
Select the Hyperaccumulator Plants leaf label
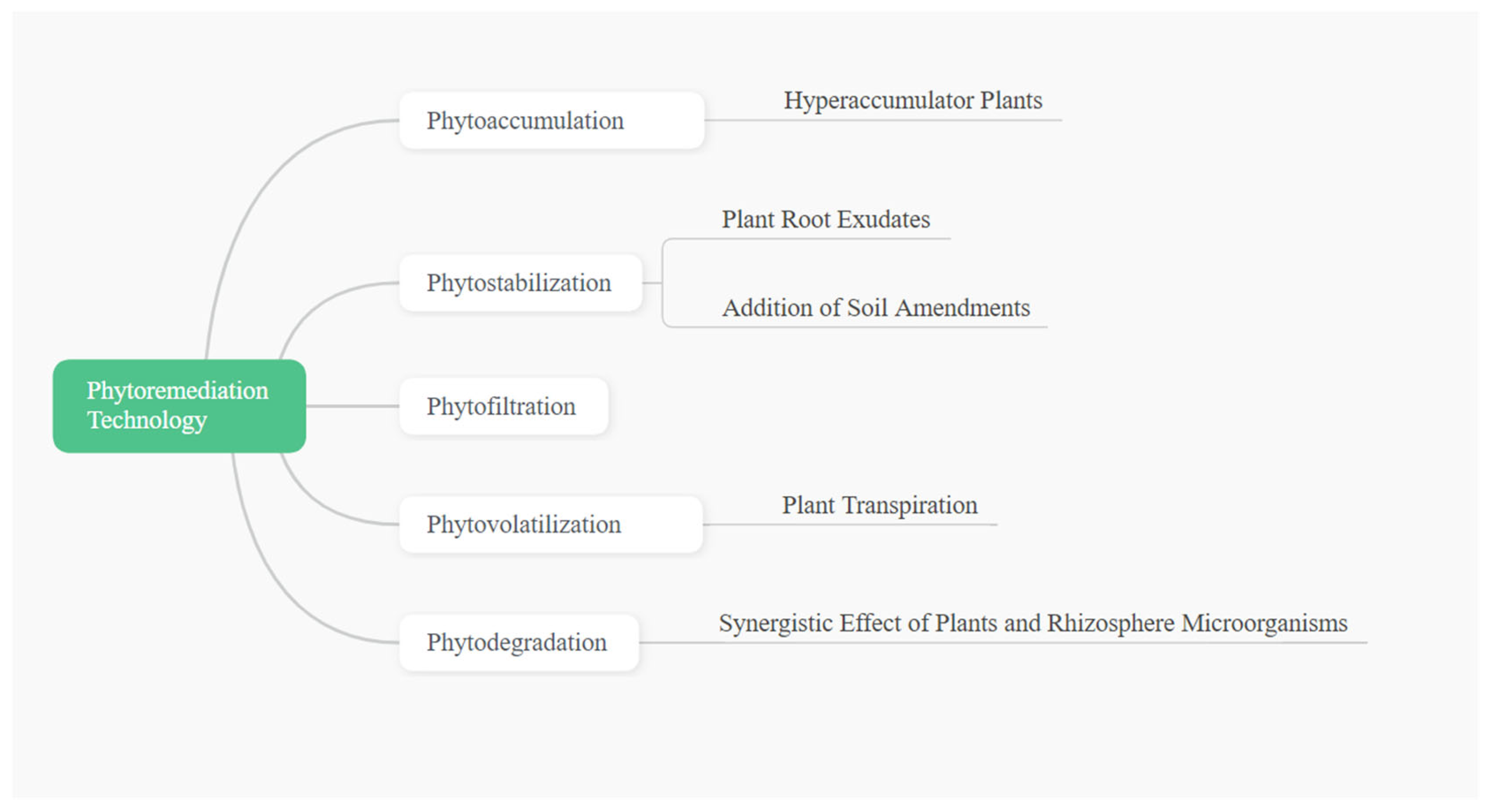coord(912,101)
